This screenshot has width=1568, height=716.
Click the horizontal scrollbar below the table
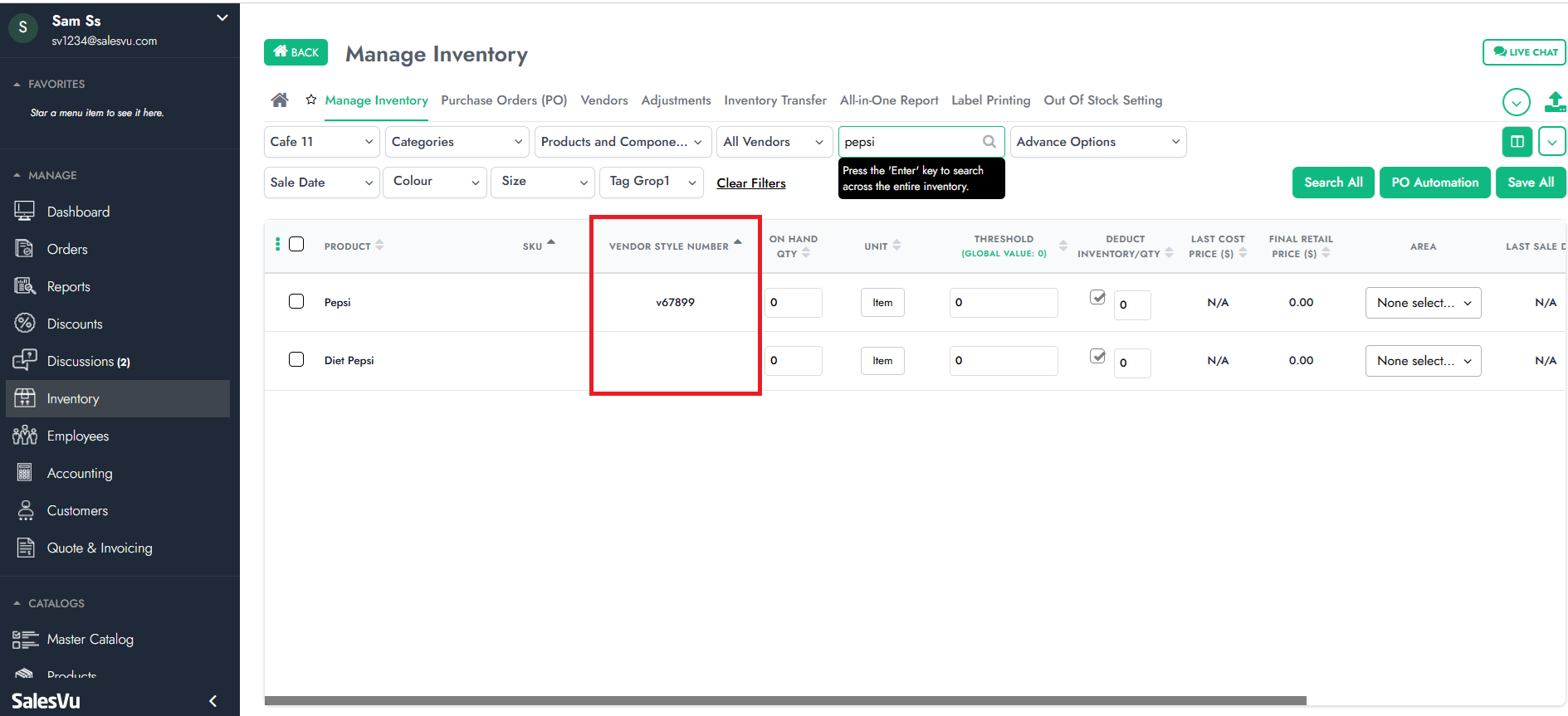click(784, 701)
